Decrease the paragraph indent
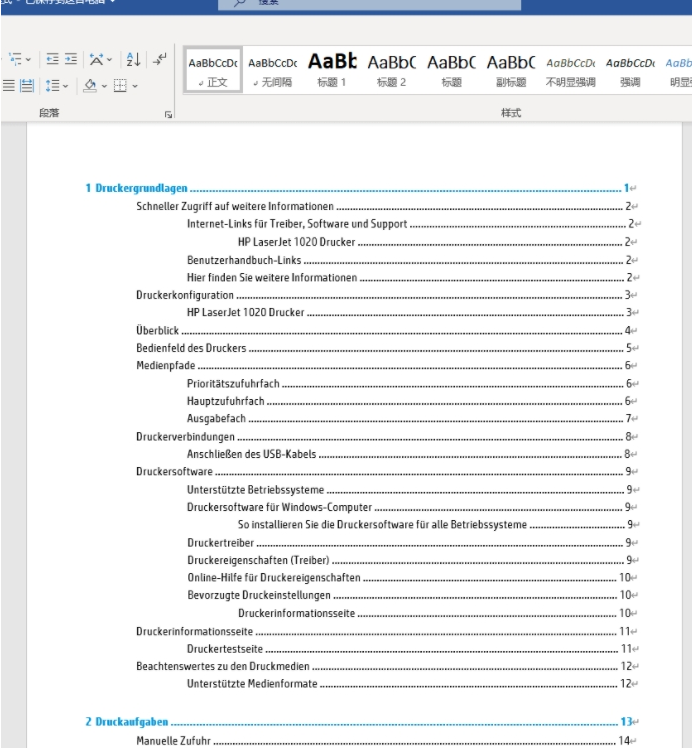This screenshot has width=693, height=748. [52, 61]
